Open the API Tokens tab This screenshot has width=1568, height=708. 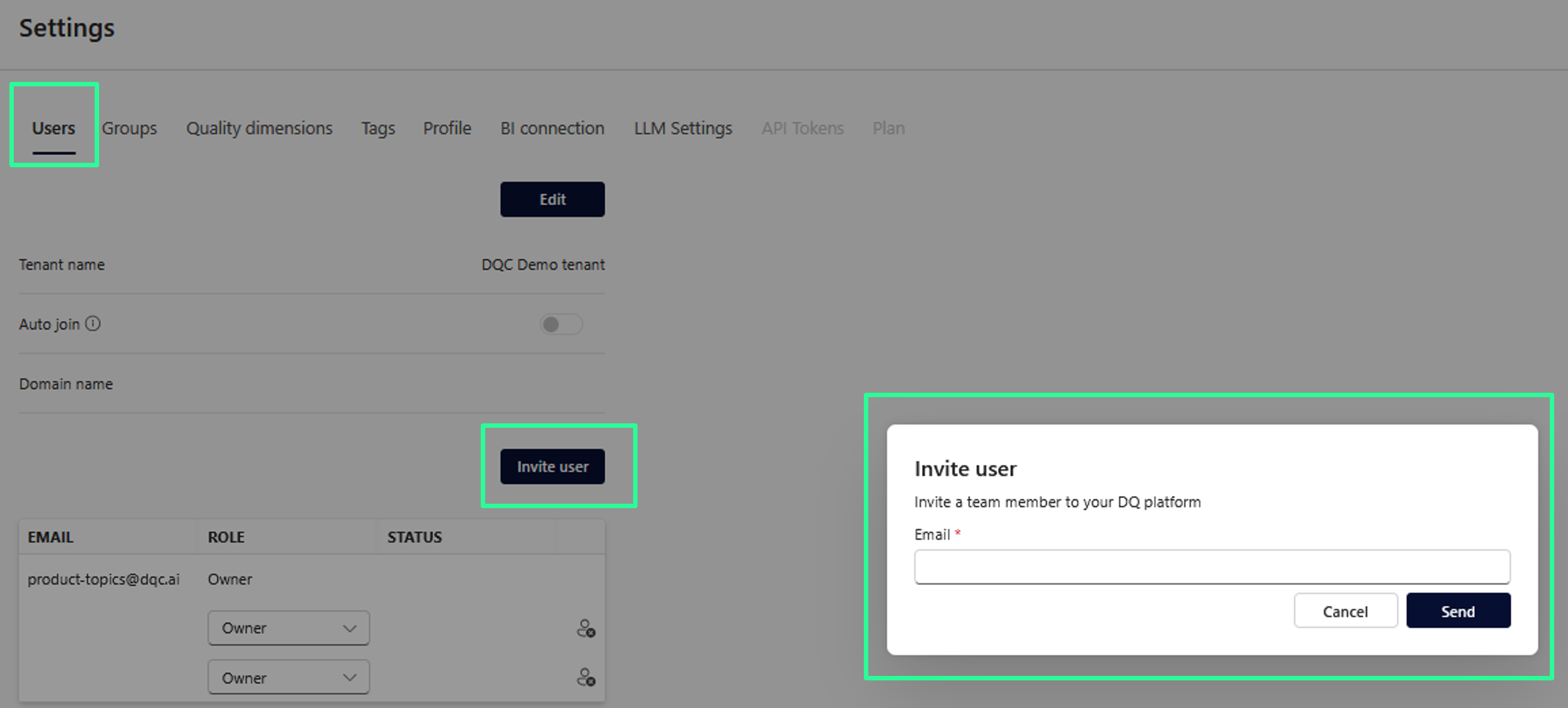pos(802,129)
